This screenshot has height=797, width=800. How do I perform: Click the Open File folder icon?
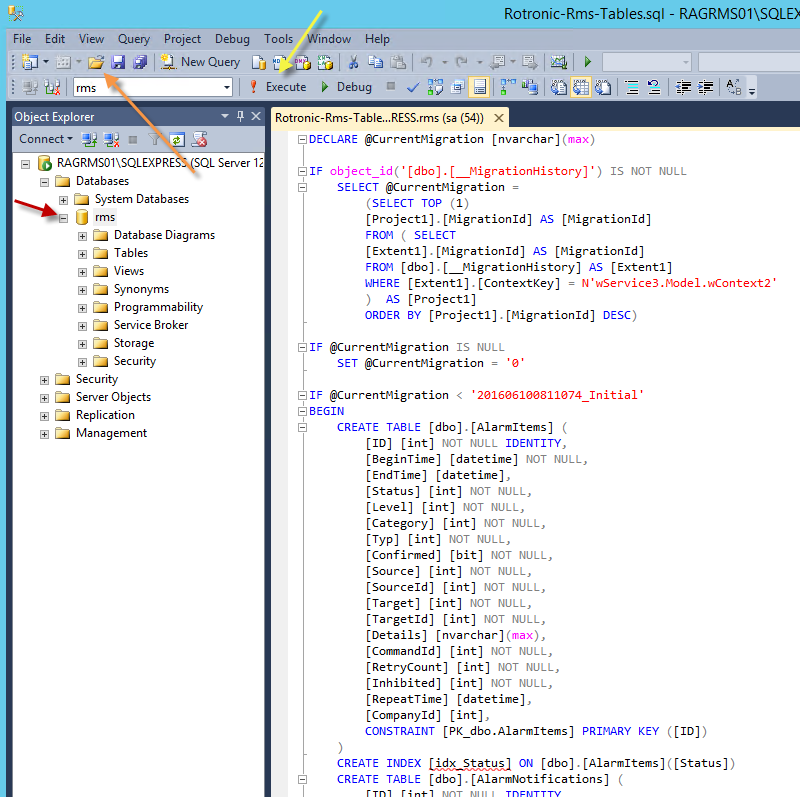point(95,62)
